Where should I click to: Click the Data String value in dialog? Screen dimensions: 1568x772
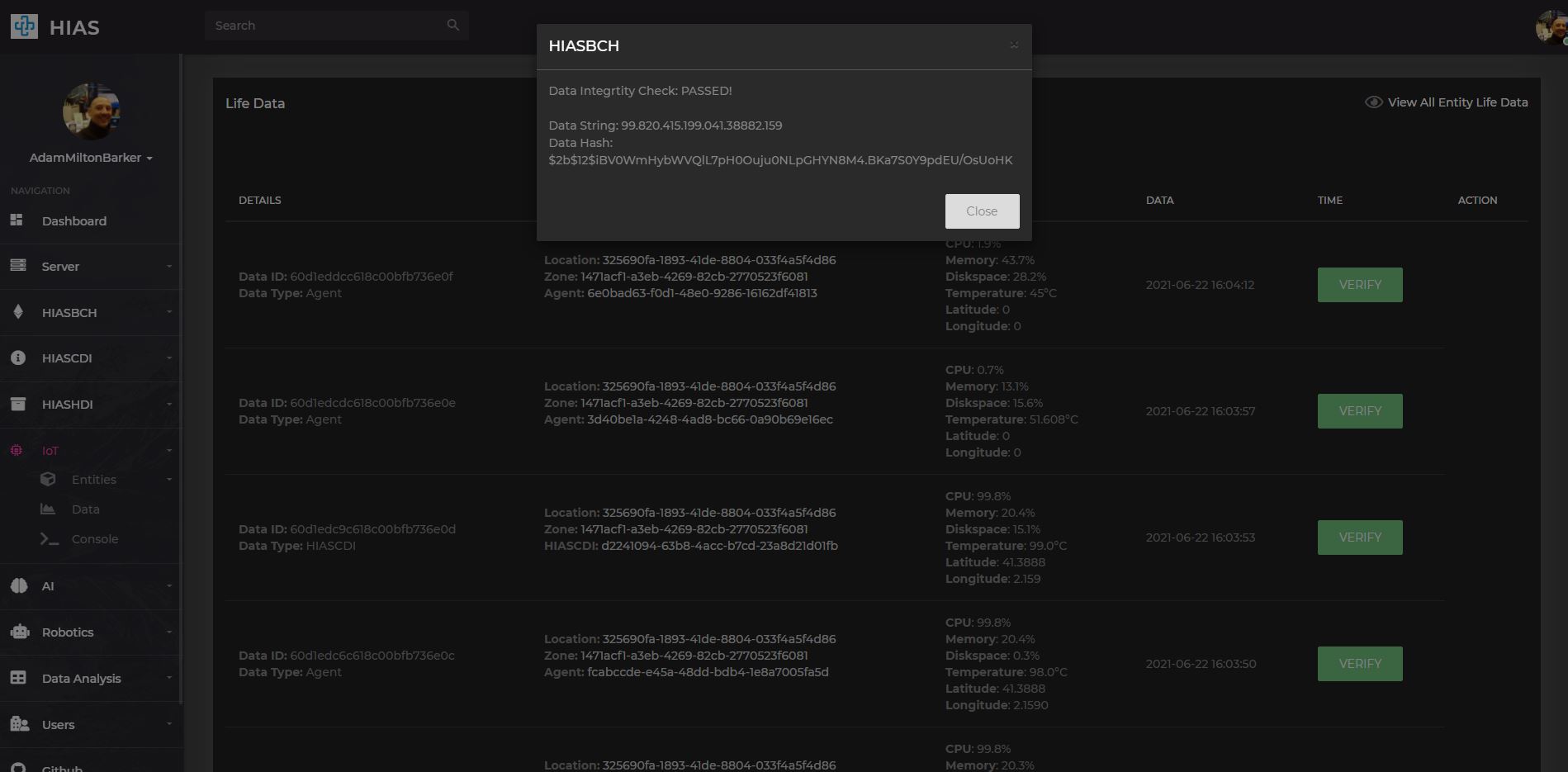tap(701, 126)
